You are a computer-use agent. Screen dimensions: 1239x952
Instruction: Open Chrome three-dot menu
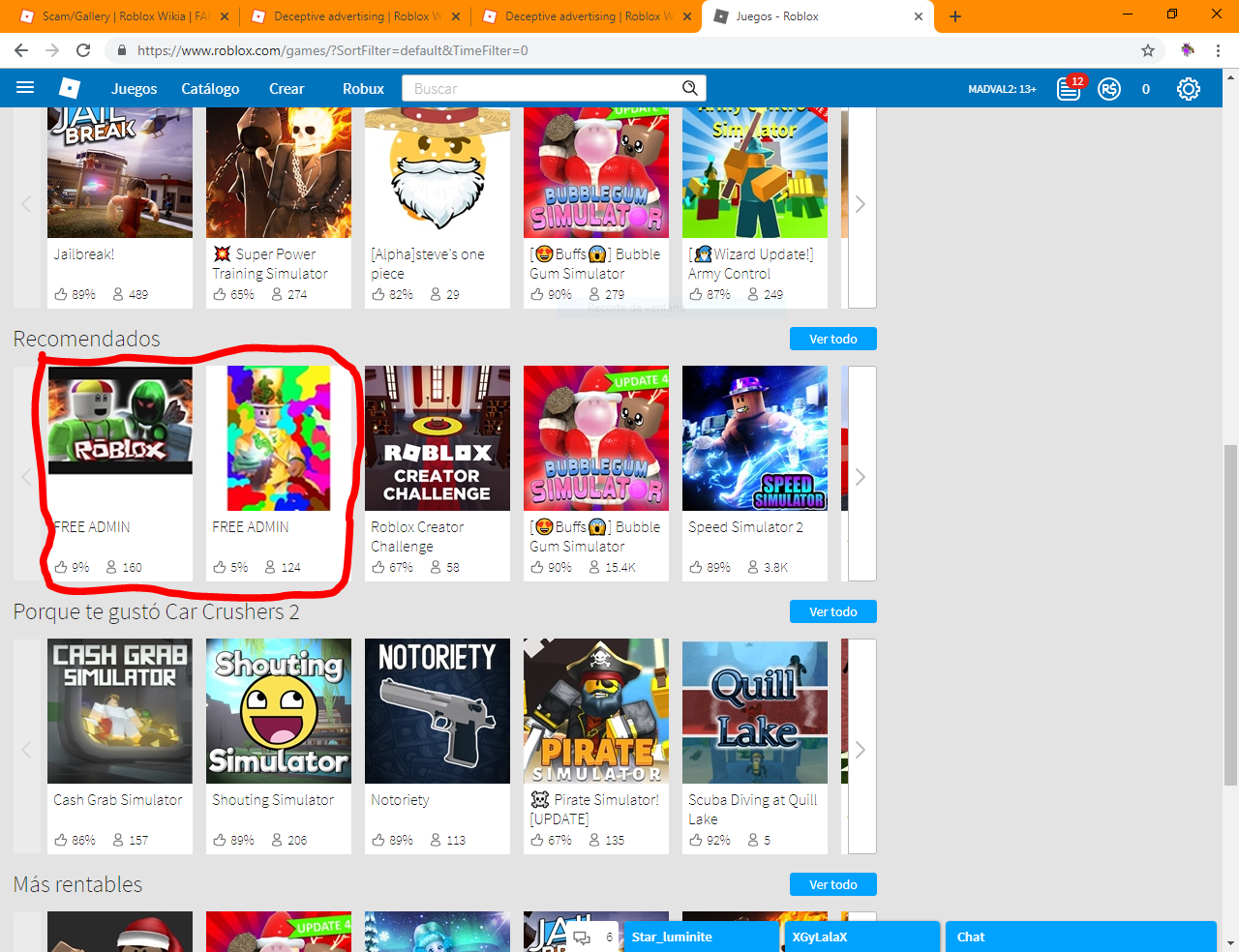(x=1218, y=50)
